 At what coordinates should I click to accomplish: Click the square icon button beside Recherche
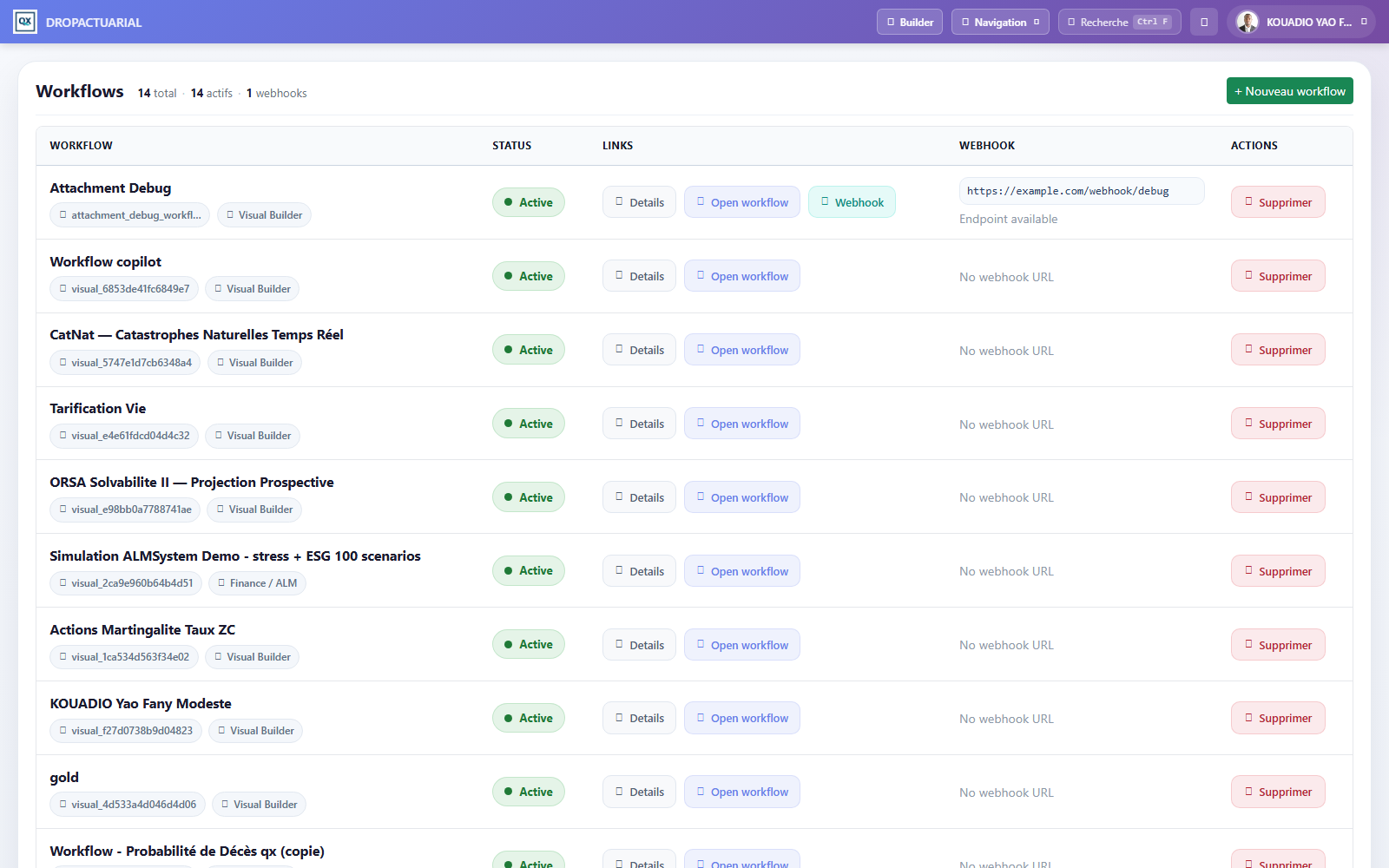point(1204,22)
